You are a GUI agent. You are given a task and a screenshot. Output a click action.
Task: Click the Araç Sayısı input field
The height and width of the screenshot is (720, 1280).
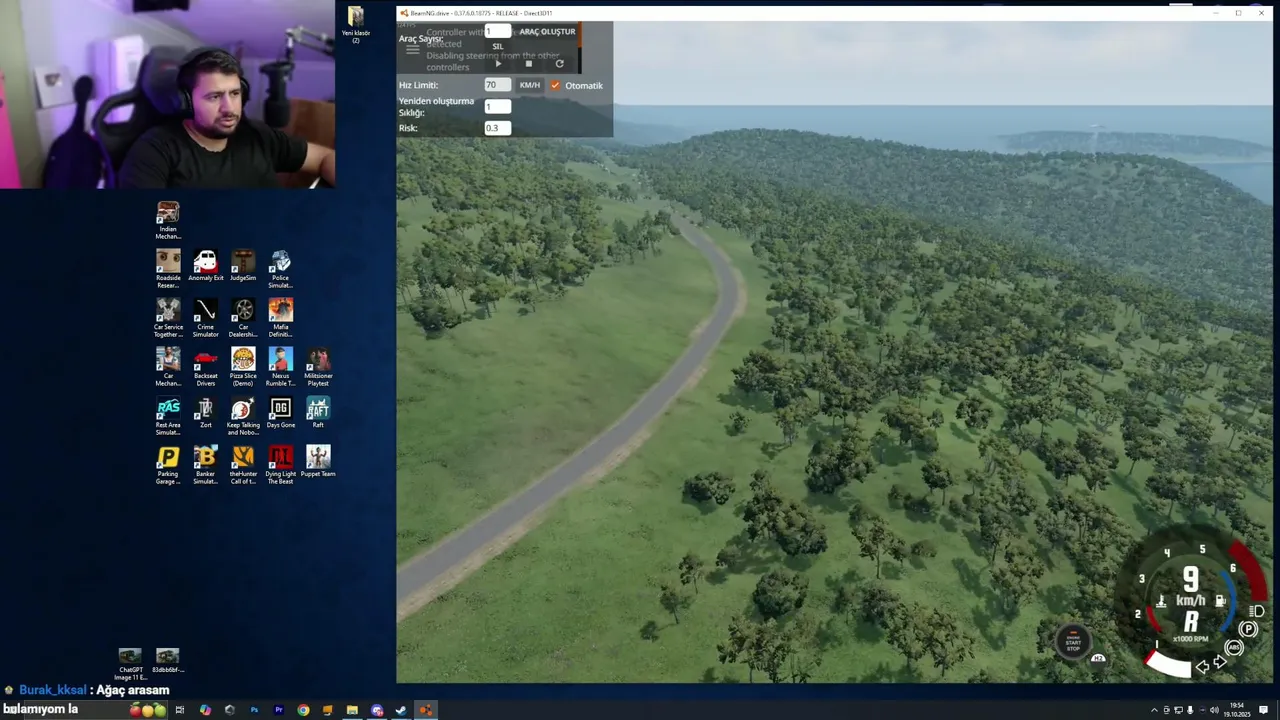point(497,32)
